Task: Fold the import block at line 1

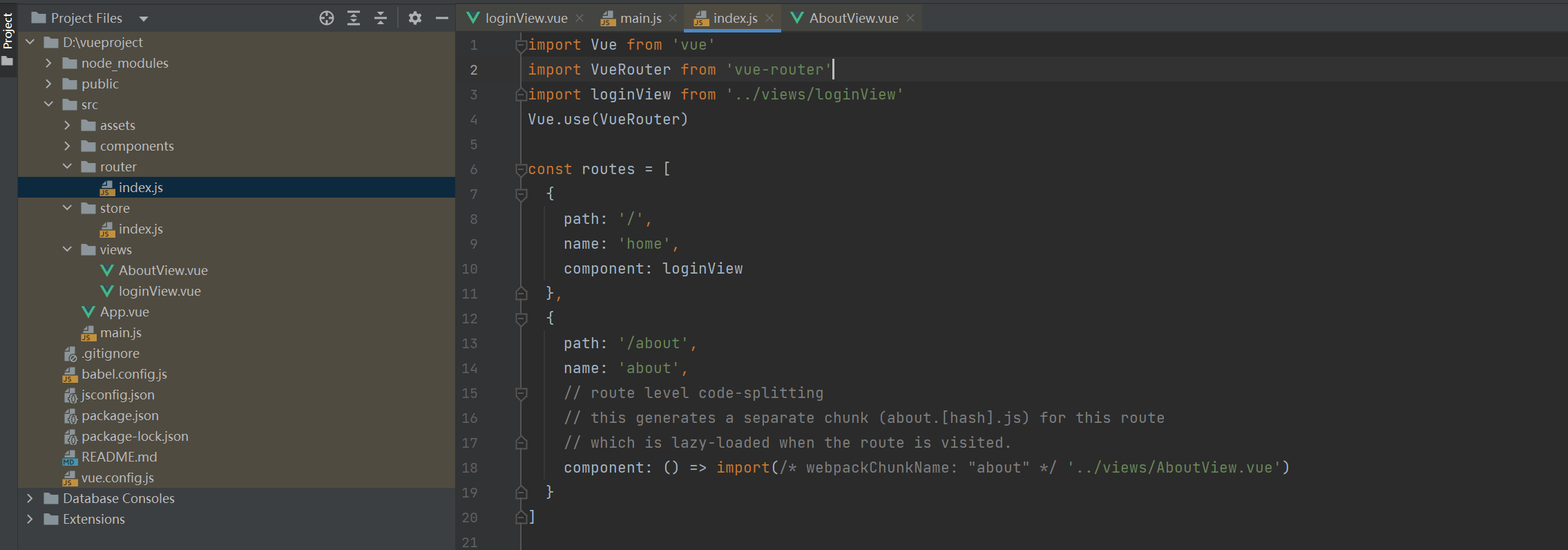Action: [522, 46]
